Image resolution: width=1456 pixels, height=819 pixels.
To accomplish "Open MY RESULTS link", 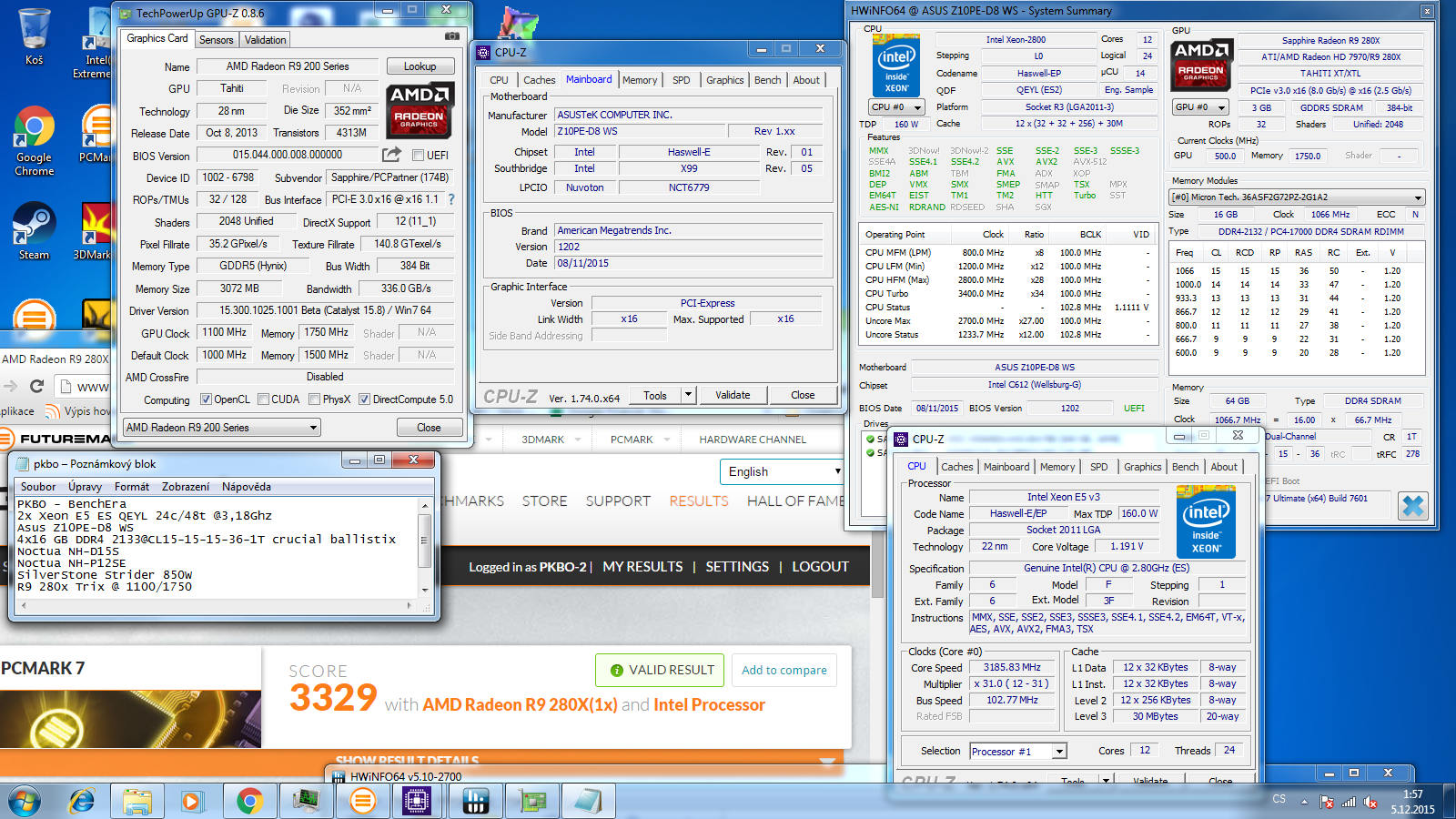I will point(642,566).
